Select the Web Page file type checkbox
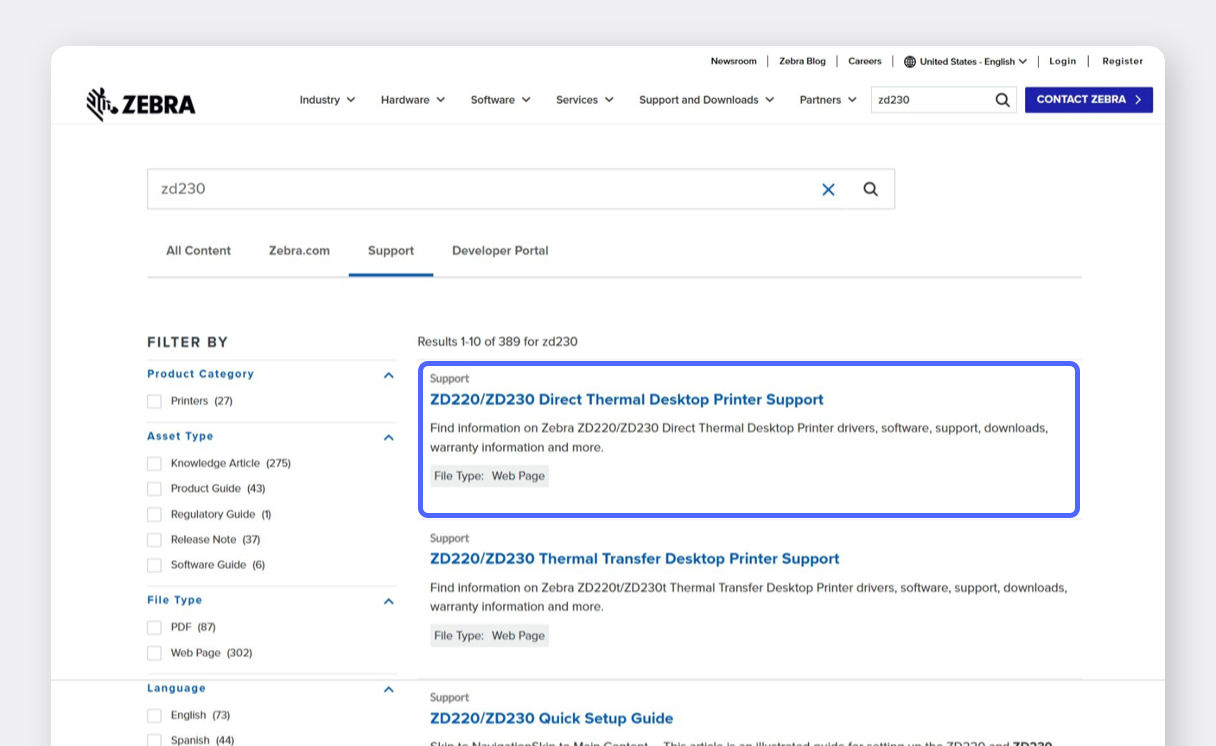Image resolution: width=1216 pixels, height=746 pixels. coord(154,653)
